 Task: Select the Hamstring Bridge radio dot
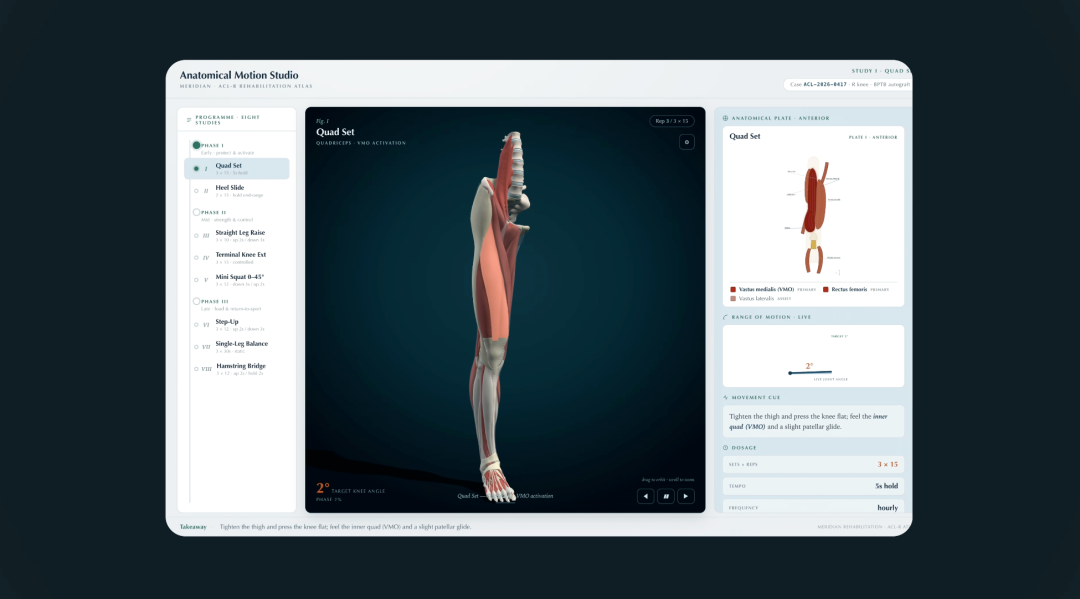pyautogui.click(x=196, y=369)
